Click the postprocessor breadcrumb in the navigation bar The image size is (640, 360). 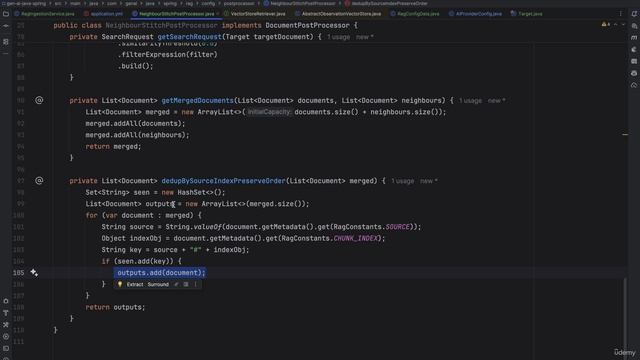point(239,3)
